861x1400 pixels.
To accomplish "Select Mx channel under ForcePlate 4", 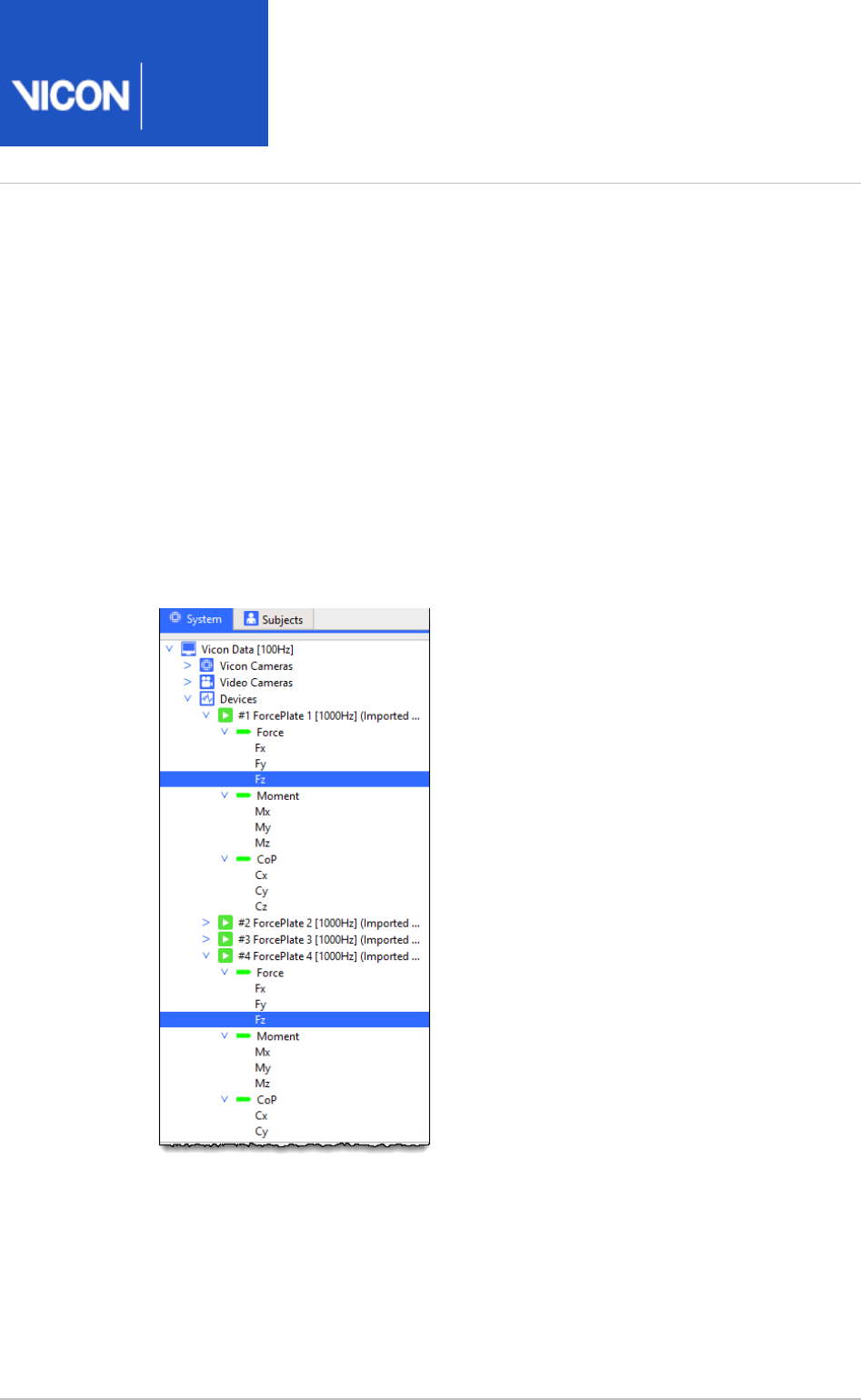I will click(263, 1052).
